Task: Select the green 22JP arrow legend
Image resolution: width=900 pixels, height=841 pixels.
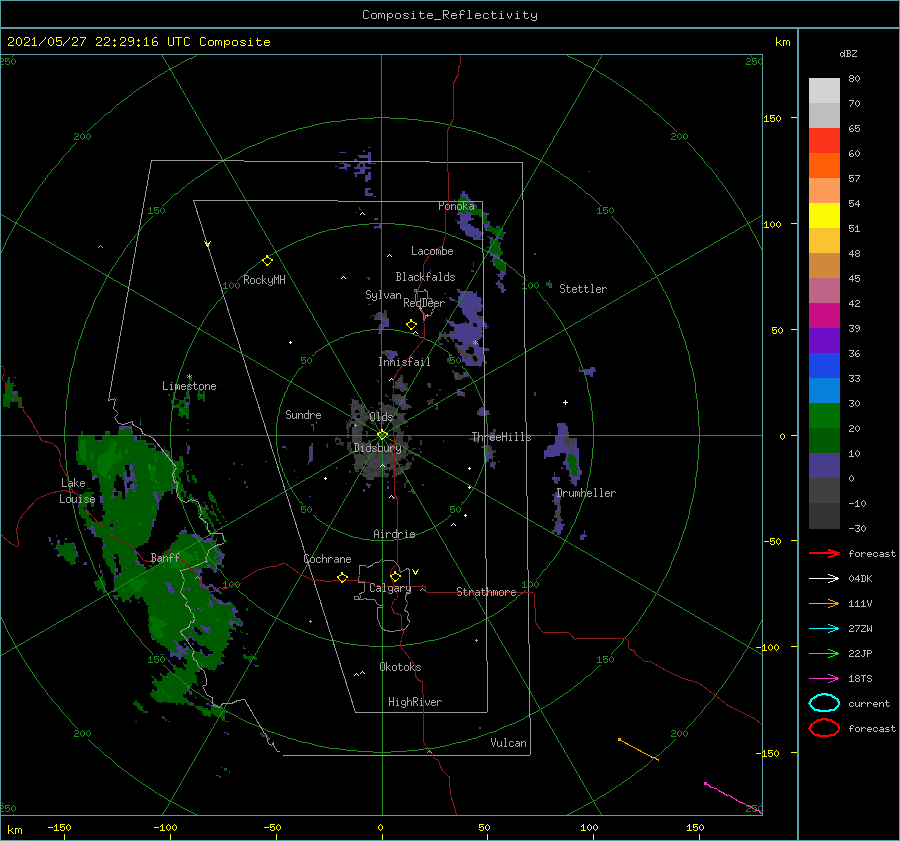Action: (824, 653)
